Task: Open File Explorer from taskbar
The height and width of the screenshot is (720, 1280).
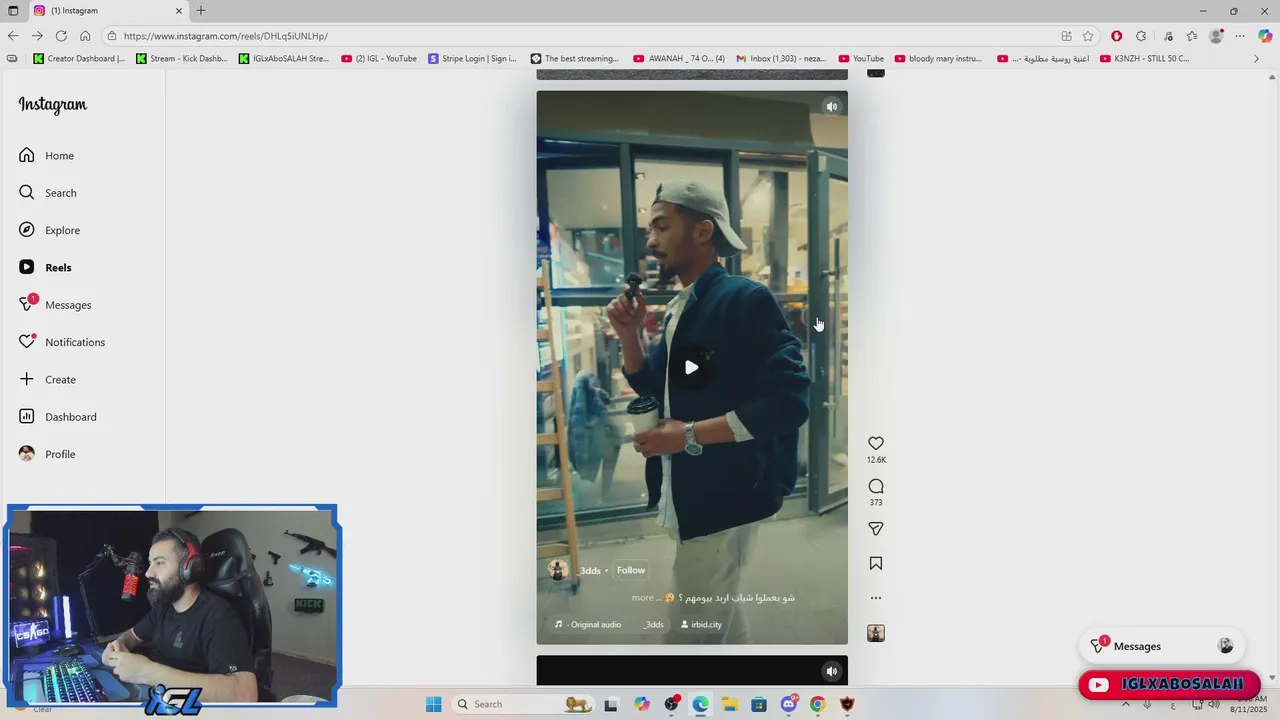Action: (730, 704)
